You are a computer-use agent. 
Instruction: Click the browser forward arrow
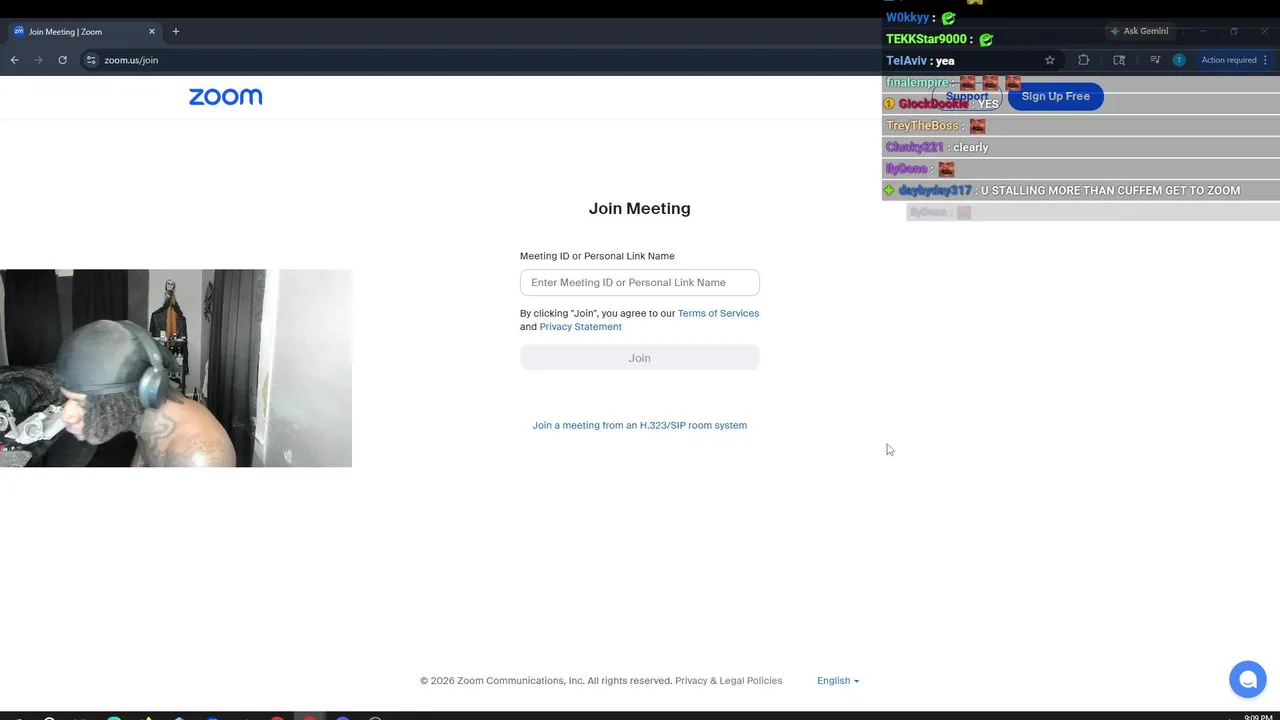pyautogui.click(x=39, y=60)
